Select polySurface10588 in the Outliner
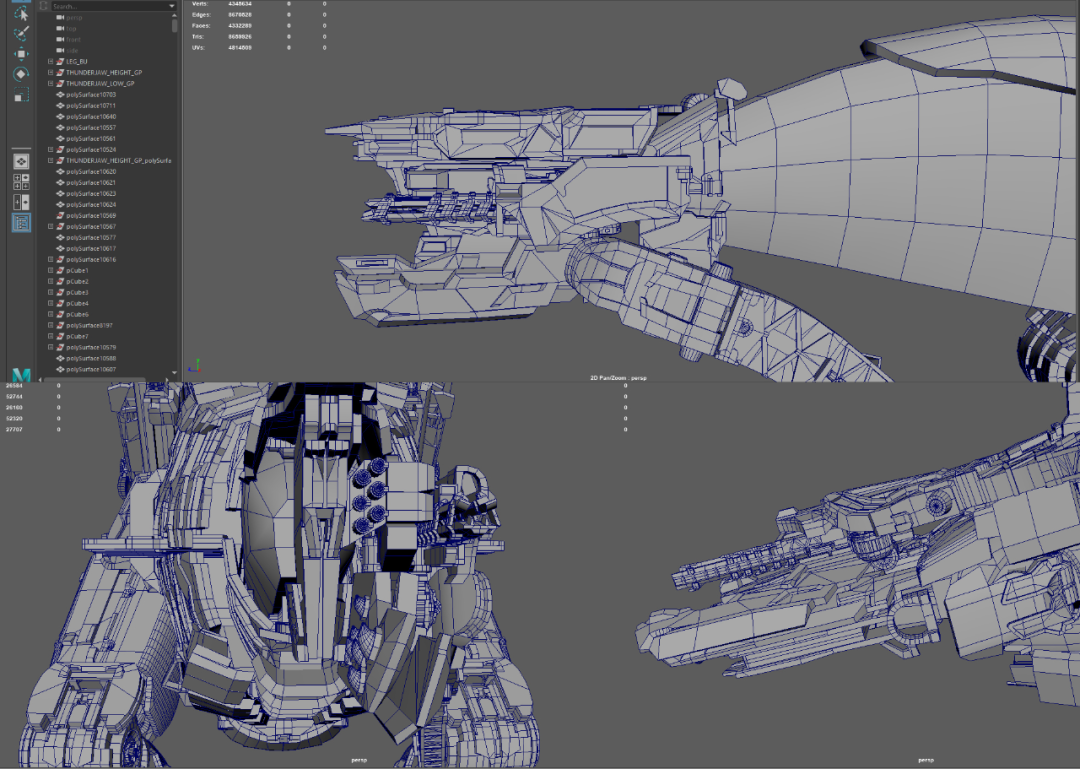 click(91, 358)
